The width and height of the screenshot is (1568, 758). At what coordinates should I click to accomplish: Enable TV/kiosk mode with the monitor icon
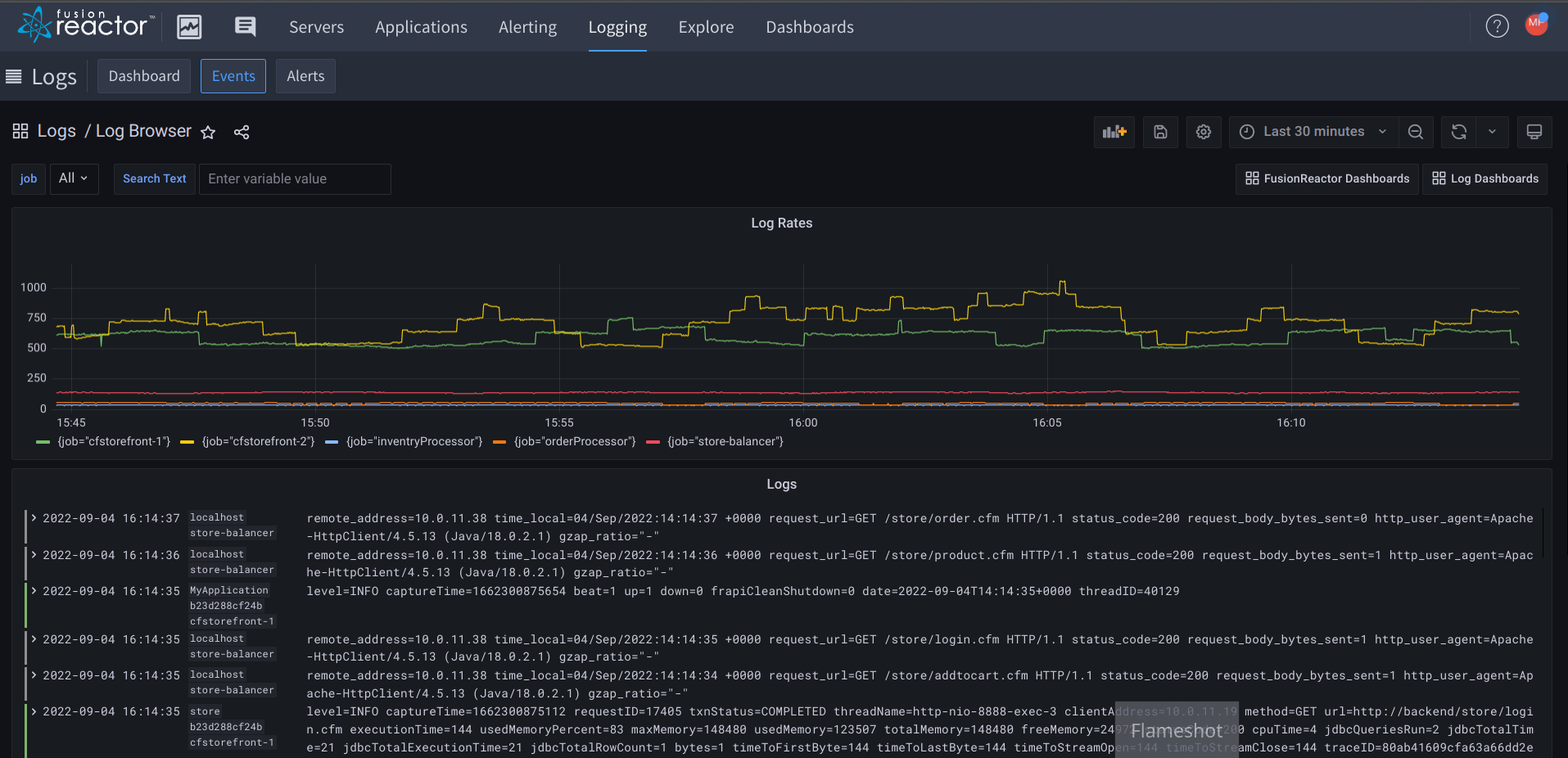(x=1534, y=132)
